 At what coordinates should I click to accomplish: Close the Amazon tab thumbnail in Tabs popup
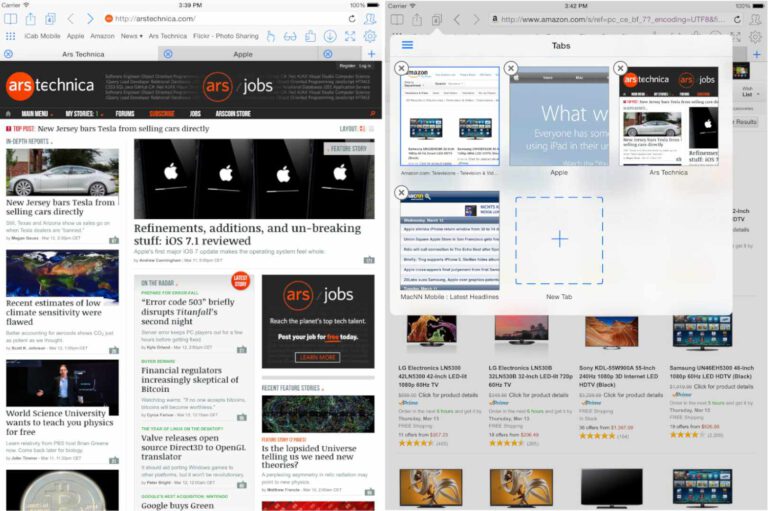click(x=402, y=68)
